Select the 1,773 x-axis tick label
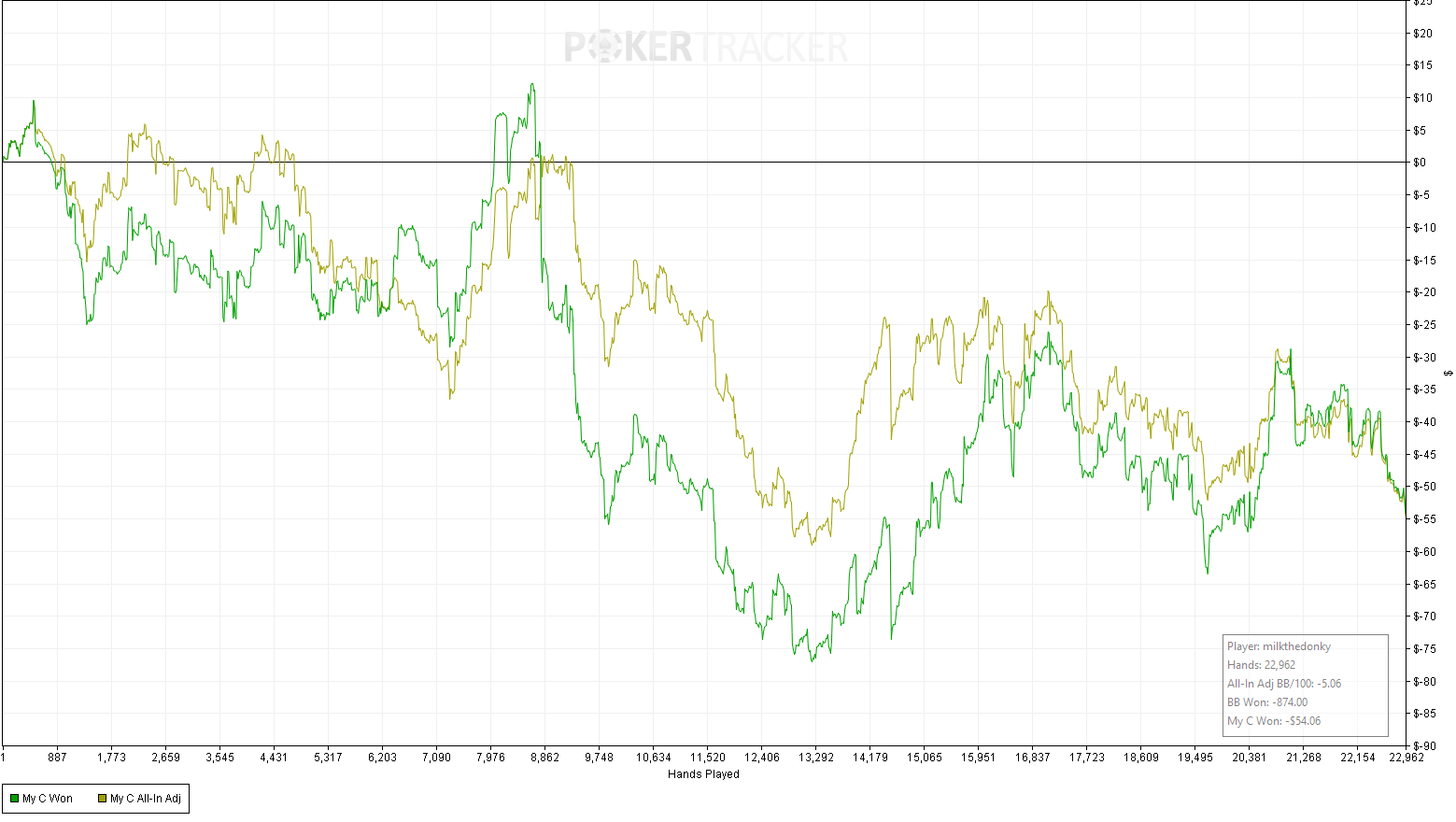Image resolution: width=1456 pixels, height=822 pixels. (111, 758)
